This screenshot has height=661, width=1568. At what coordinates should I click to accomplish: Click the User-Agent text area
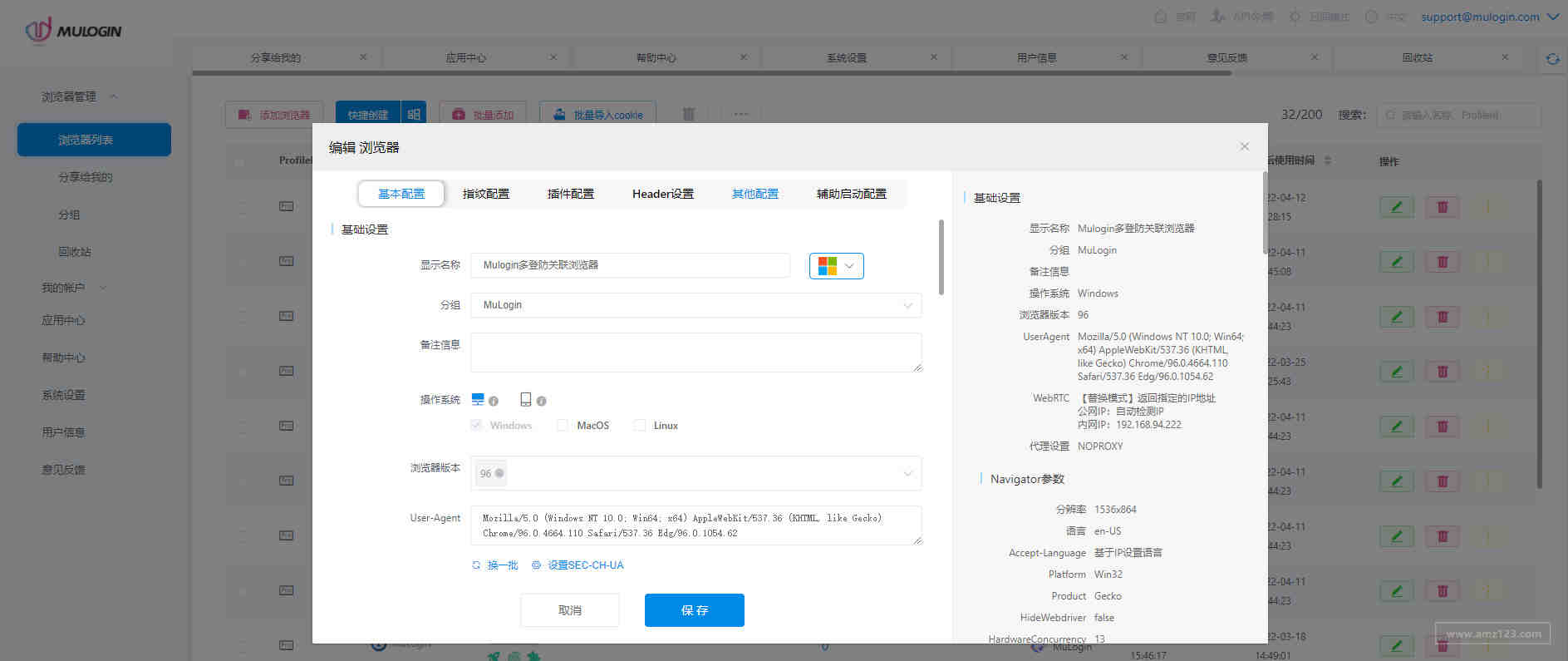[x=696, y=525]
